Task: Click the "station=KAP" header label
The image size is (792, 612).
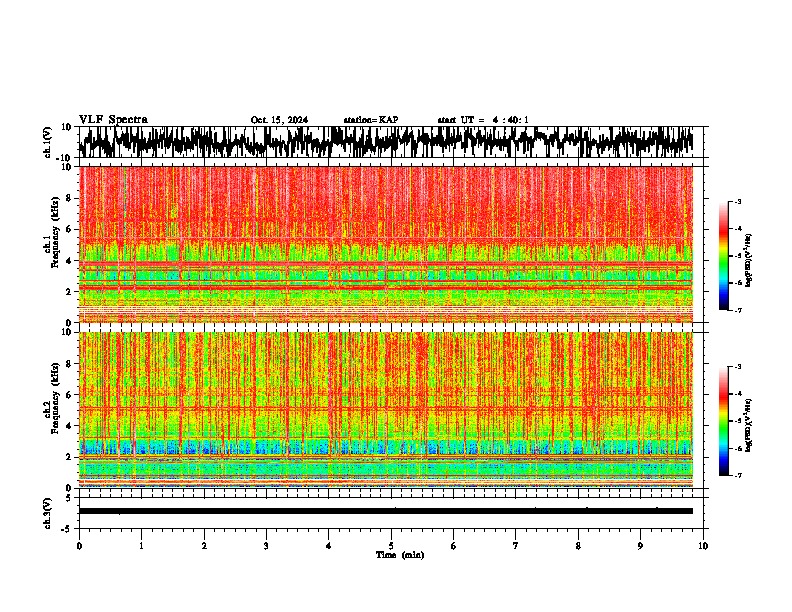Action: coord(371,120)
